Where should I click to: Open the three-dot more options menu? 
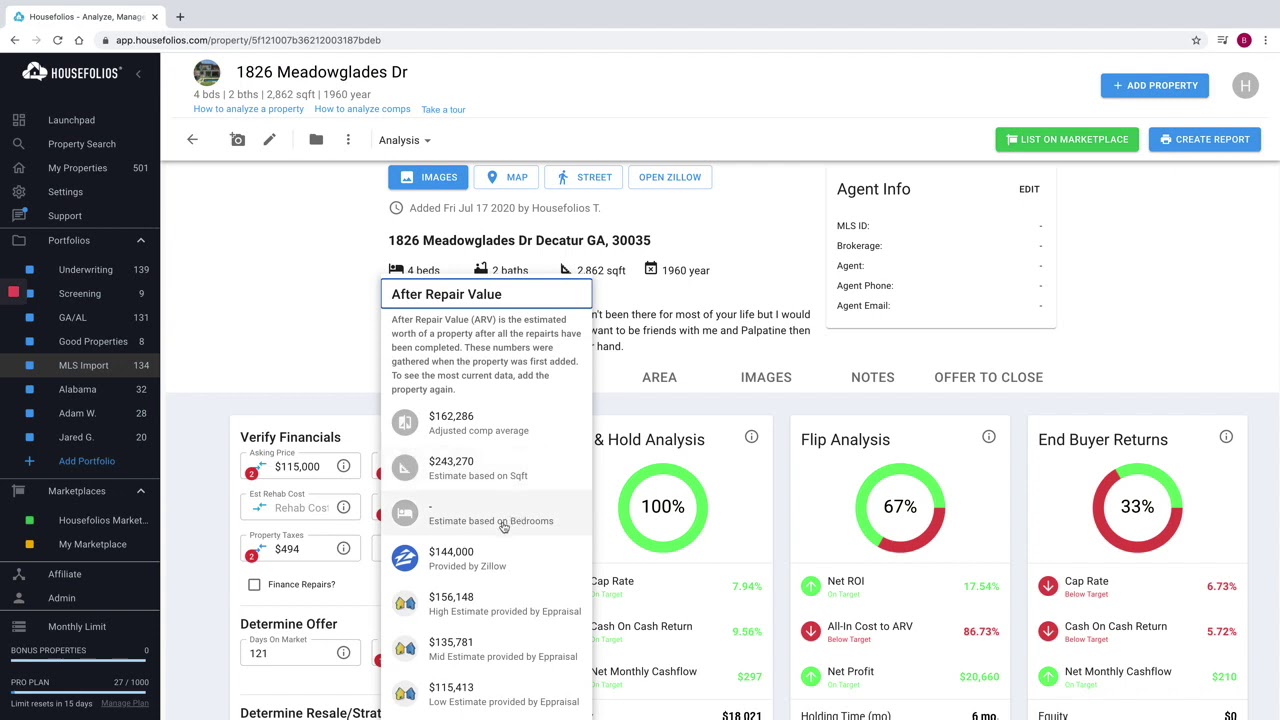(348, 140)
